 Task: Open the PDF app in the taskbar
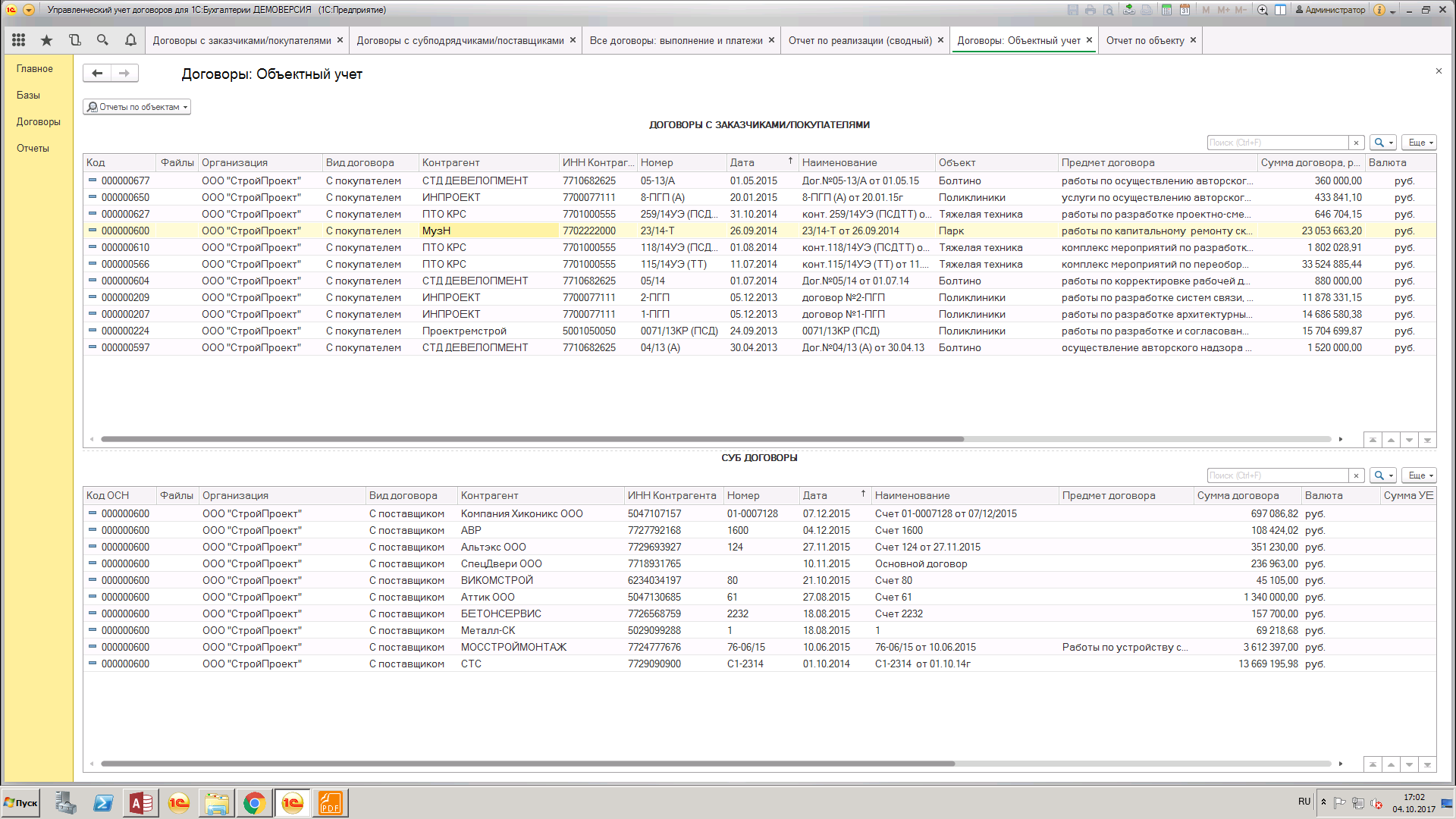click(x=331, y=803)
